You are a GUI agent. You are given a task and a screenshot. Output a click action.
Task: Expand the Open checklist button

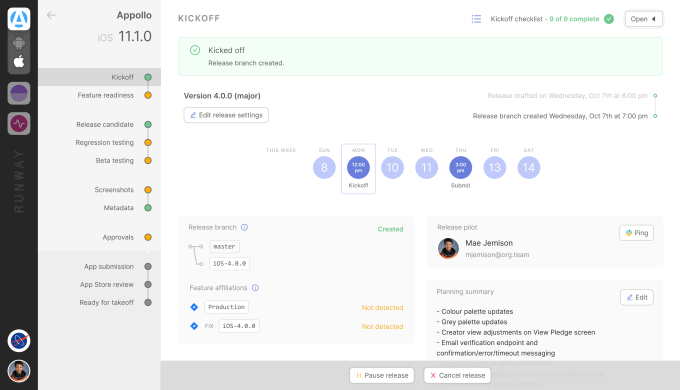coord(644,19)
